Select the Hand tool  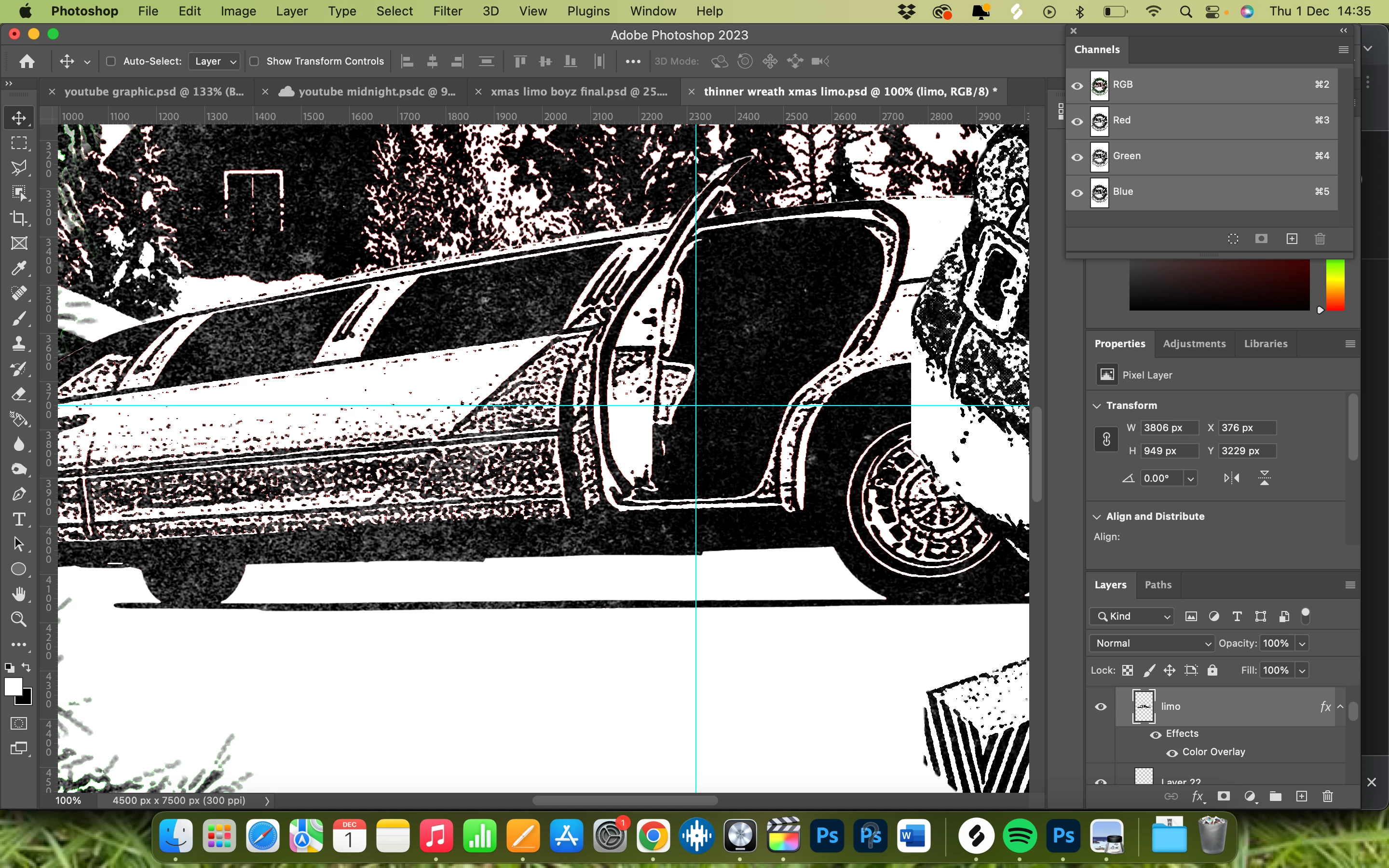point(19,594)
